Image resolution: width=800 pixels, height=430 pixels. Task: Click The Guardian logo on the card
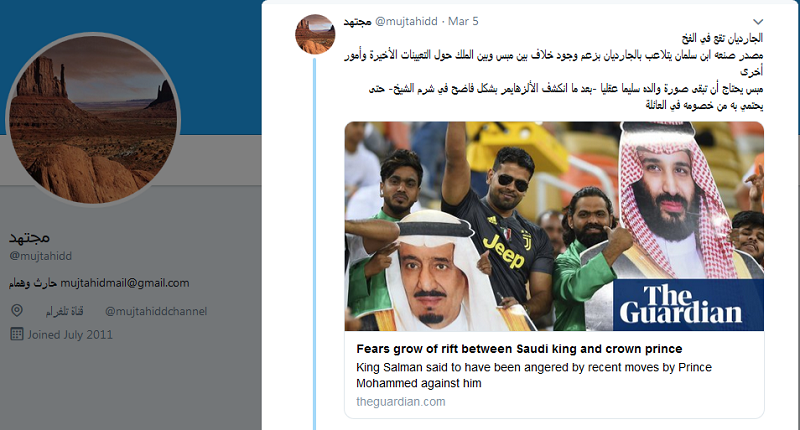tap(689, 304)
